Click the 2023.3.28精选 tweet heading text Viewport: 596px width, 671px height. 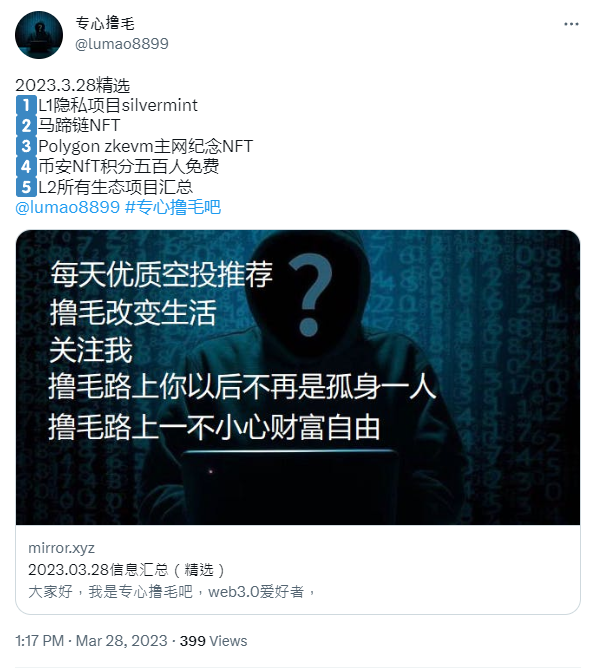pos(73,85)
